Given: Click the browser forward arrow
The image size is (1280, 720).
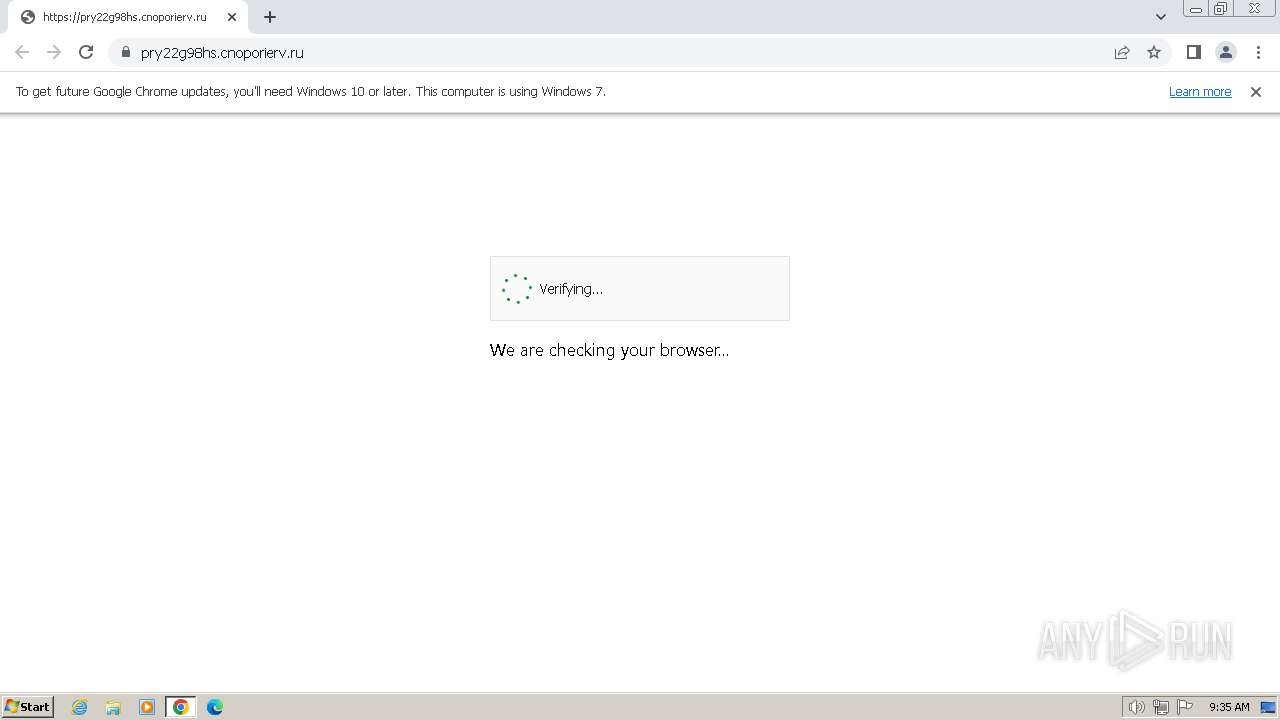Looking at the screenshot, I should (54, 52).
